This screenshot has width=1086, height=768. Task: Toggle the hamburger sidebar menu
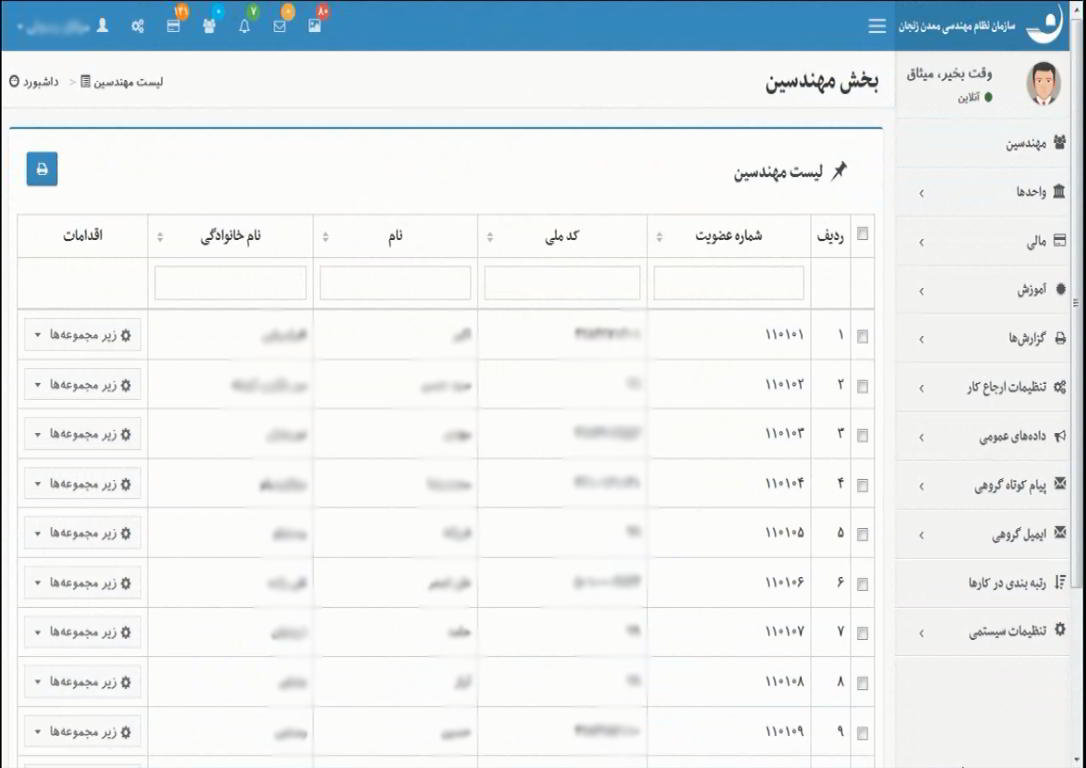(877, 26)
